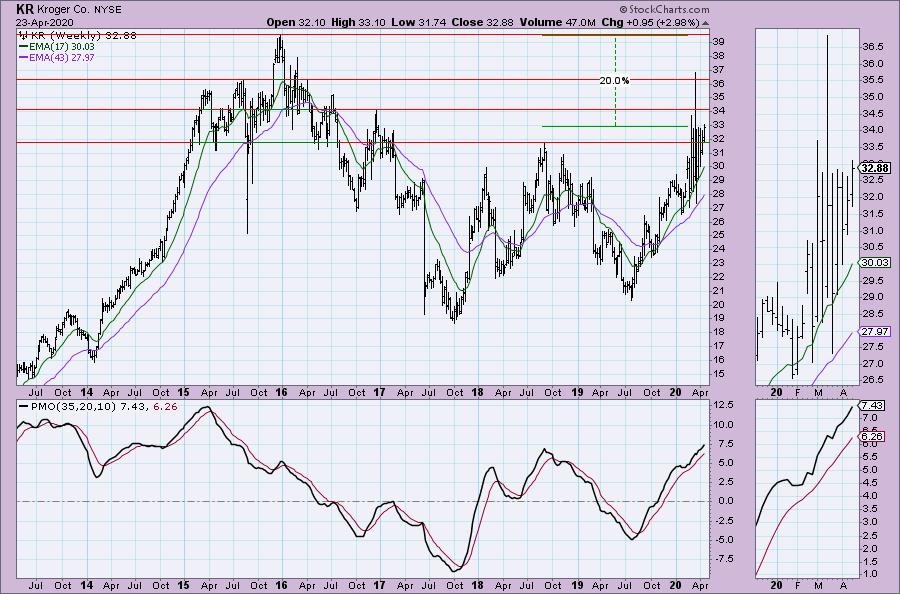Click year 19 on bottom PMO time axis

pos(577,586)
